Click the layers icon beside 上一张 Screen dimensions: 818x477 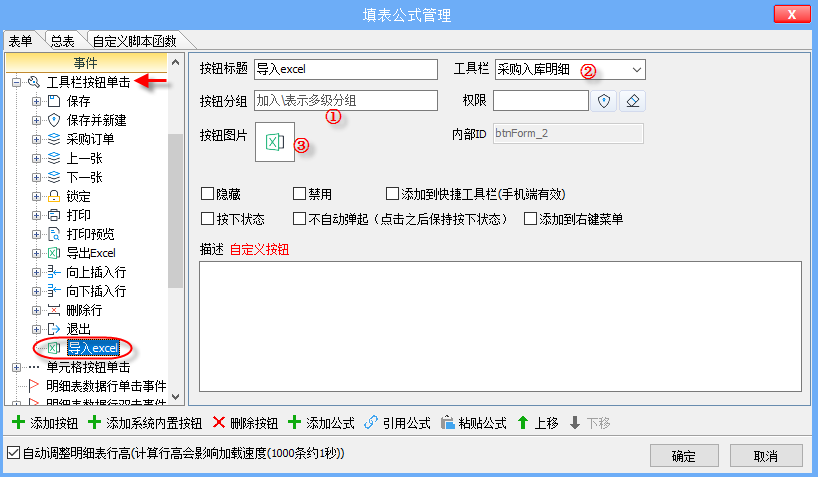54,158
